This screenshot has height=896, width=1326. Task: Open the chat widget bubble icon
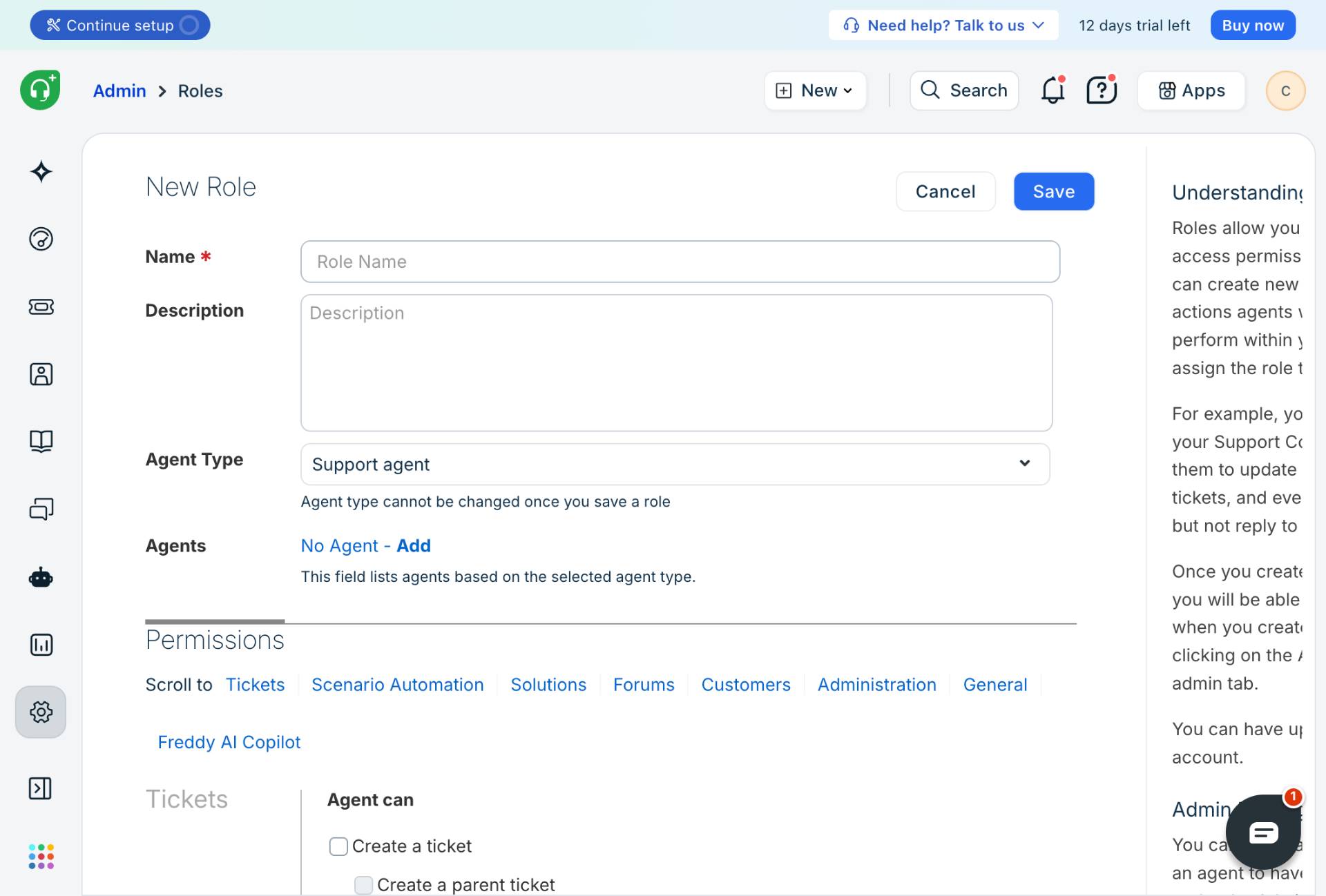[1264, 832]
